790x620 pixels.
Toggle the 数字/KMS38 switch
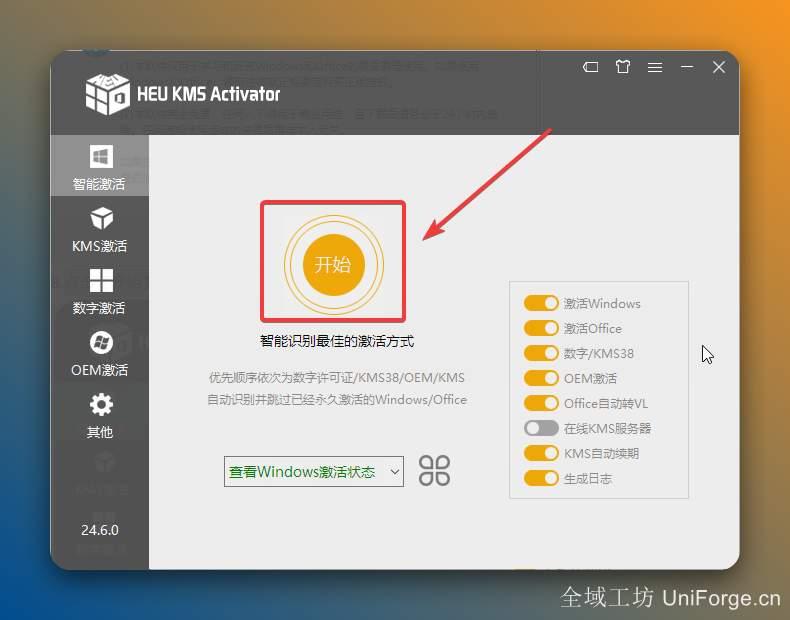click(541, 353)
